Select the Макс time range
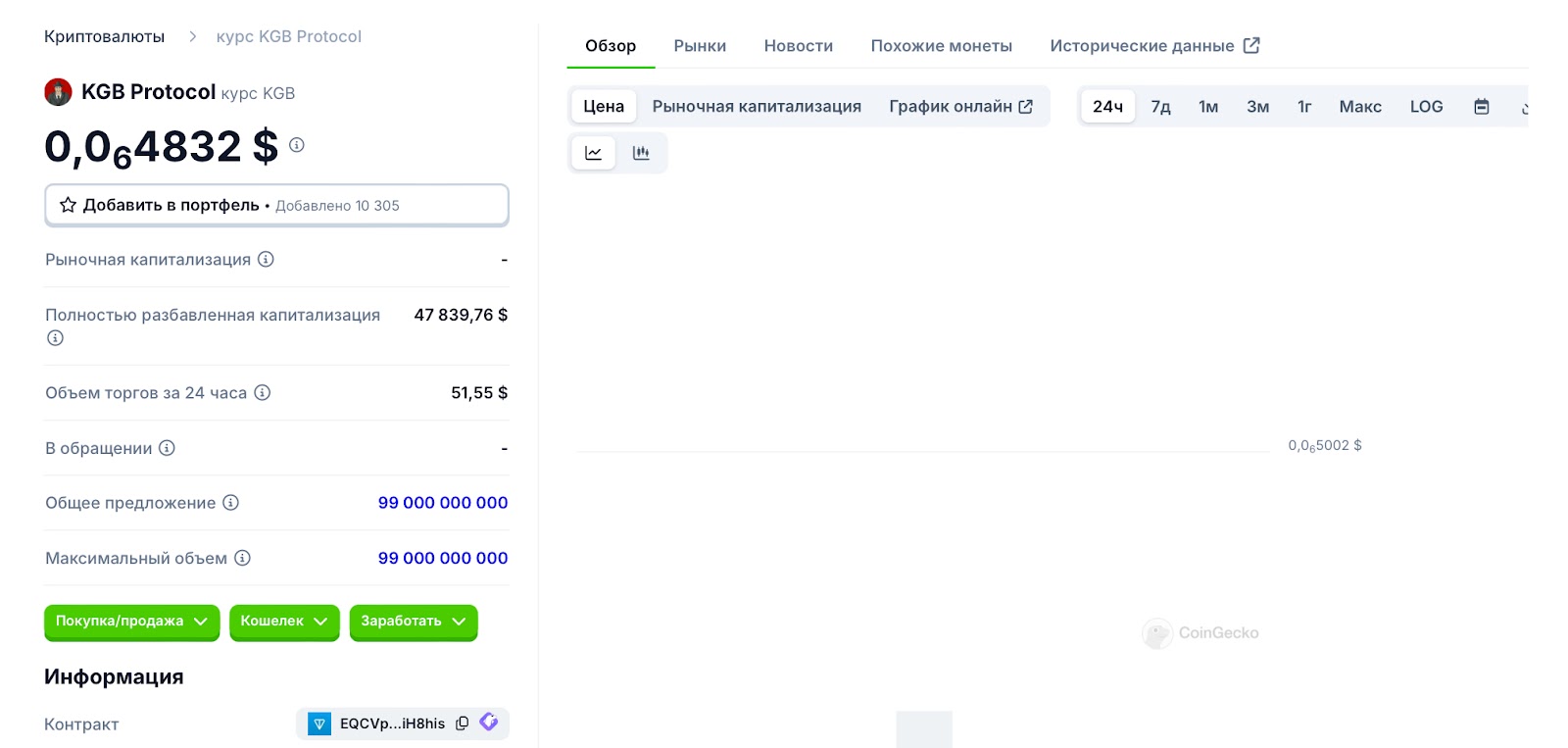1568x748 pixels. (x=1360, y=107)
